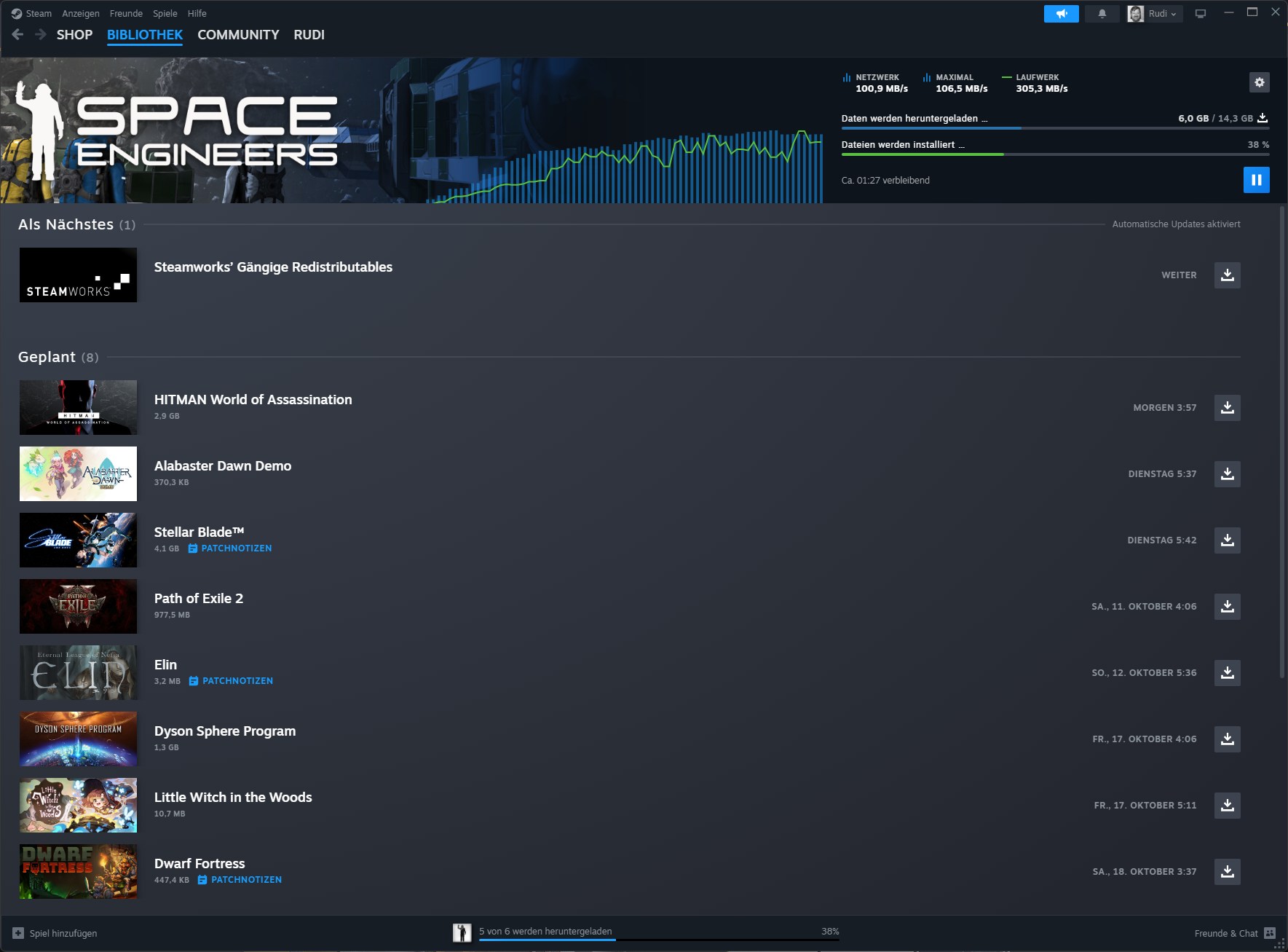Open Big Picture mode monitor icon

(1201, 14)
